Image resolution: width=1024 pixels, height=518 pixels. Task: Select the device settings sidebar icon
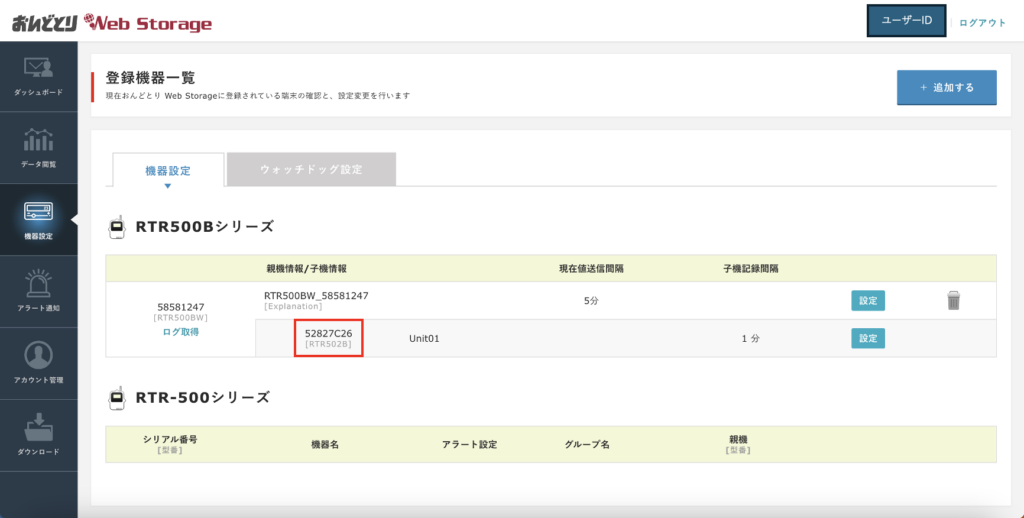point(38,212)
